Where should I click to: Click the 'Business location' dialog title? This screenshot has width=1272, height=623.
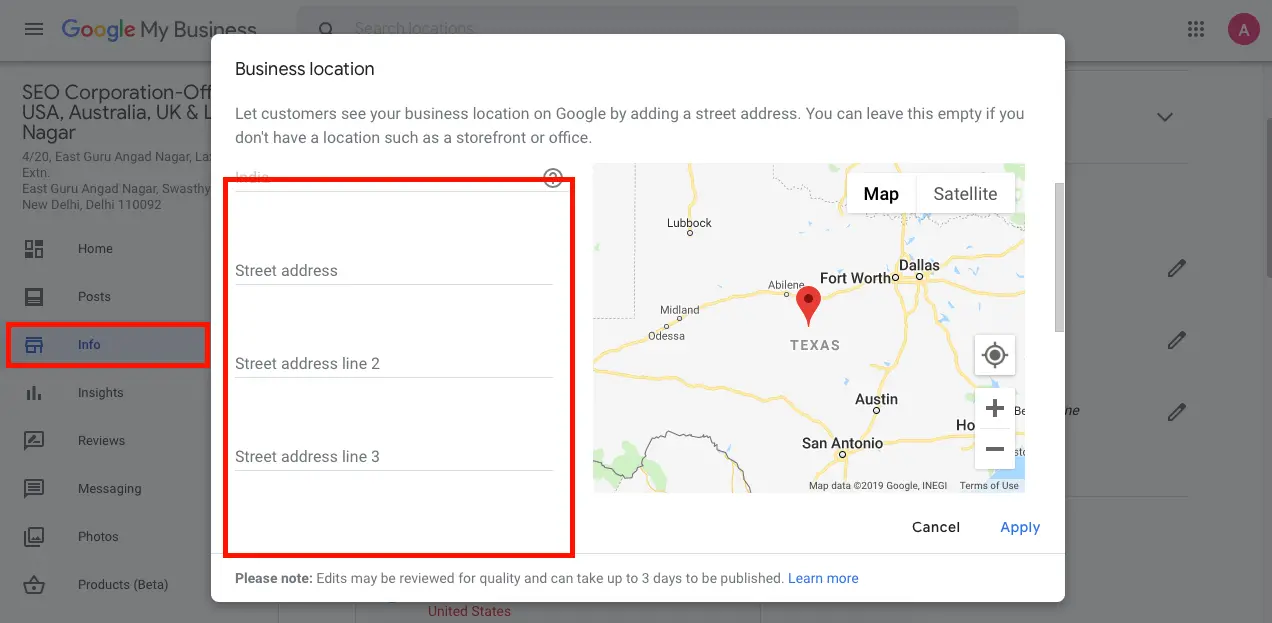pyautogui.click(x=305, y=69)
